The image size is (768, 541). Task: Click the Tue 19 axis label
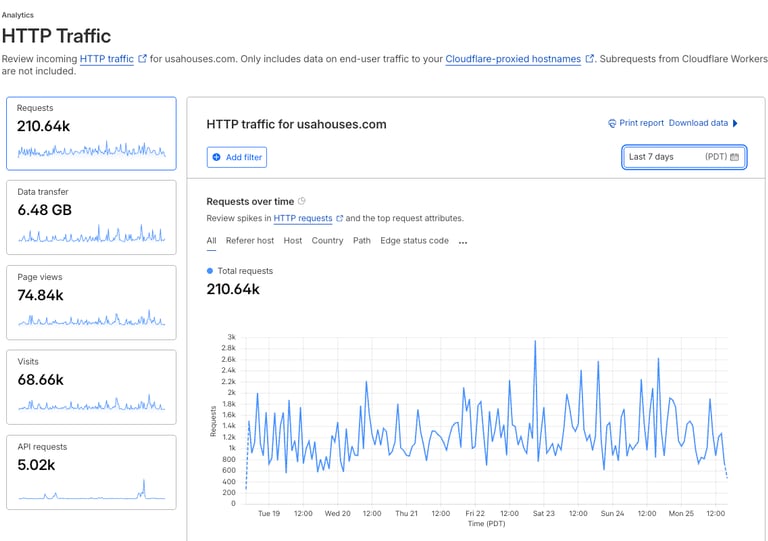pos(269,513)
